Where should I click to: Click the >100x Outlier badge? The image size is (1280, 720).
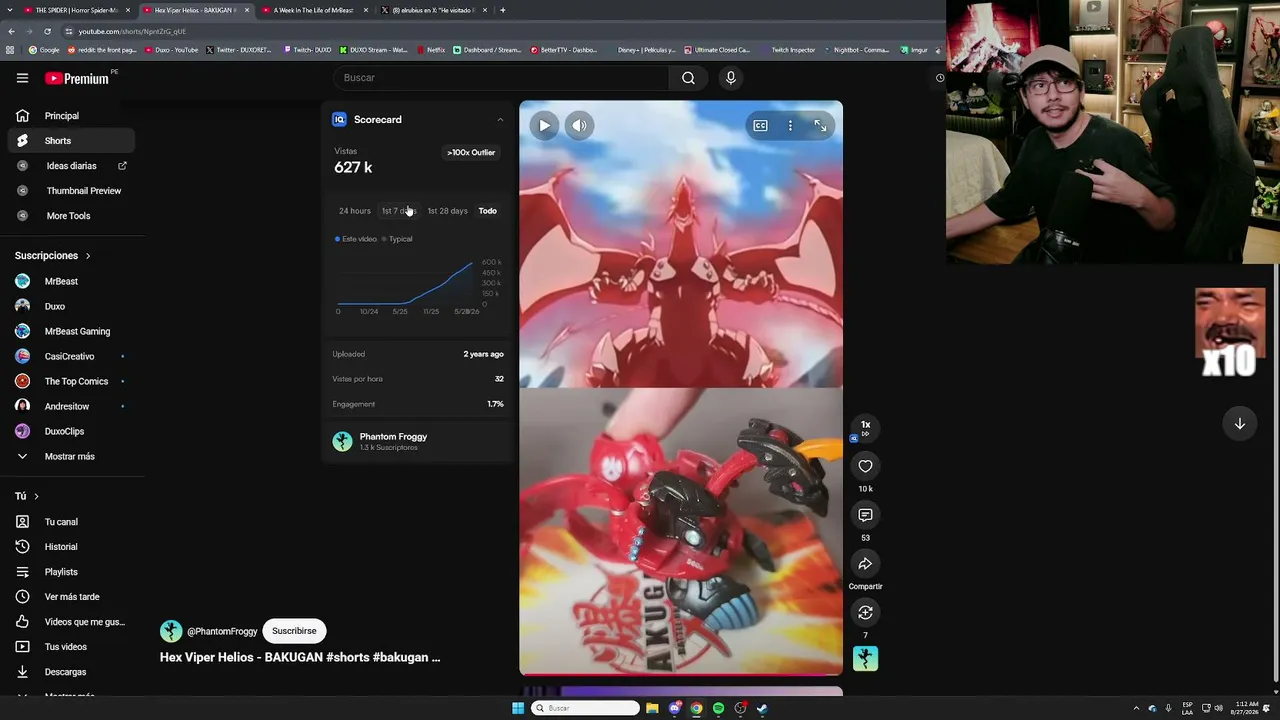471,153
